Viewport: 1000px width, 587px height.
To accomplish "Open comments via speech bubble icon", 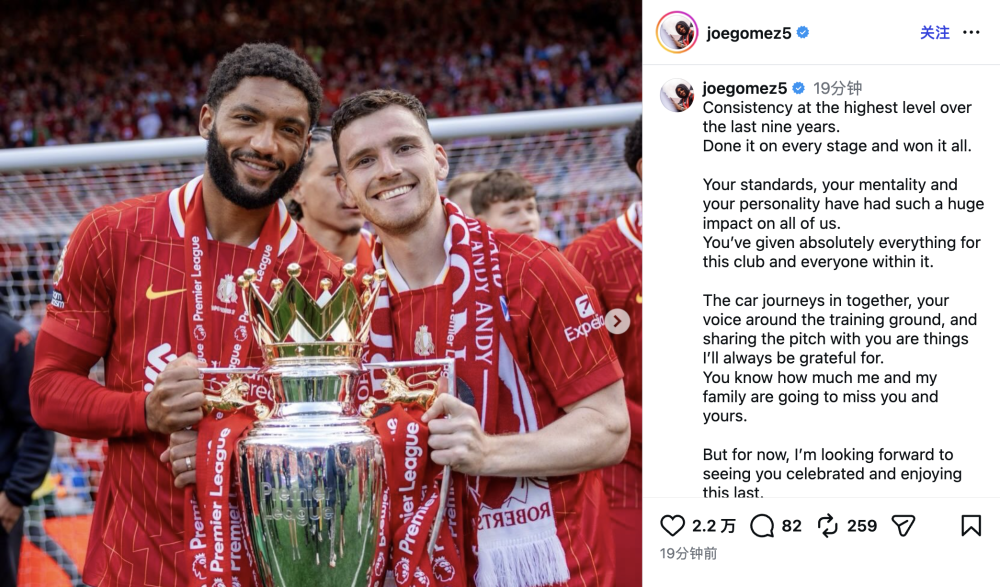I will coord(761,526).
